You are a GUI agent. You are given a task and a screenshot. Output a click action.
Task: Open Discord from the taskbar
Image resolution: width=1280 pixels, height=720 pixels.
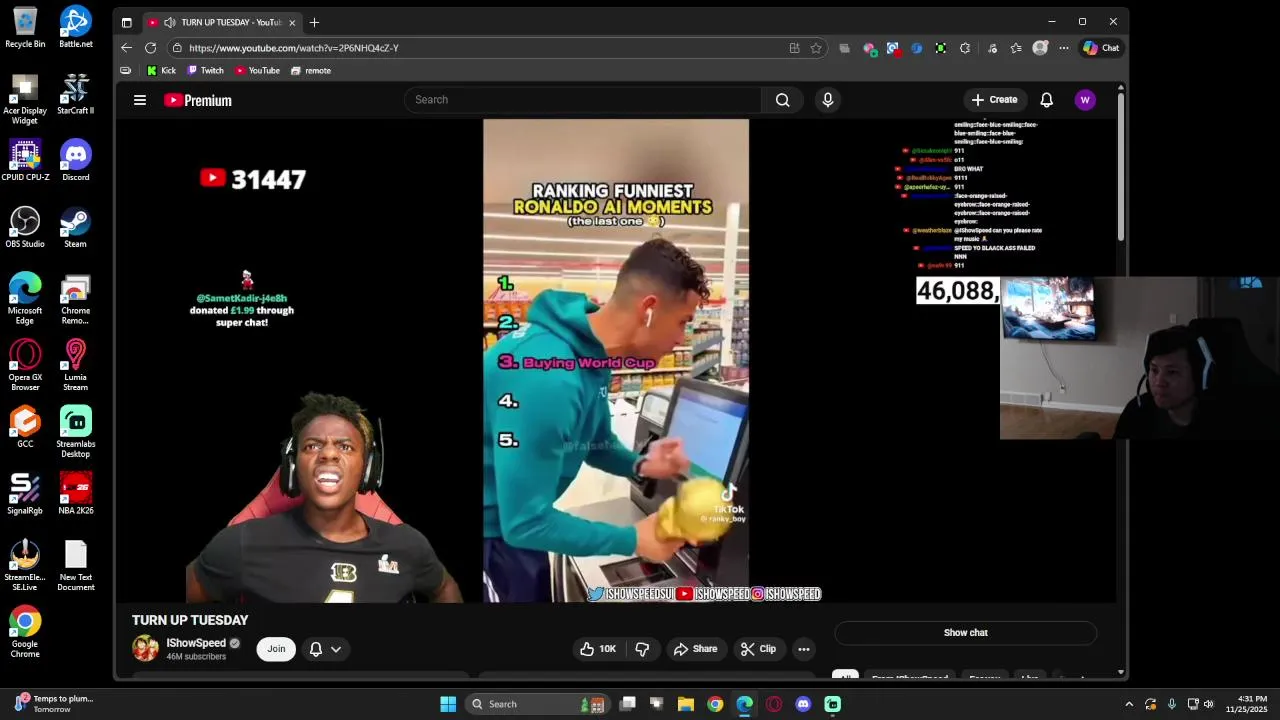point(803,704)
